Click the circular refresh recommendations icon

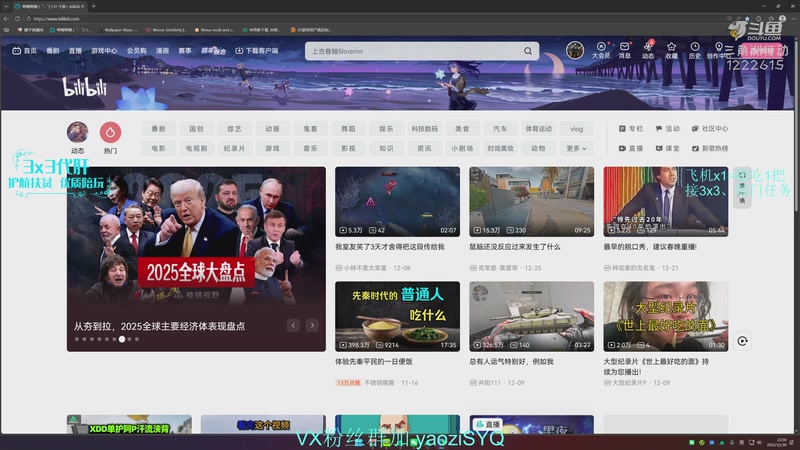point(742,341)
